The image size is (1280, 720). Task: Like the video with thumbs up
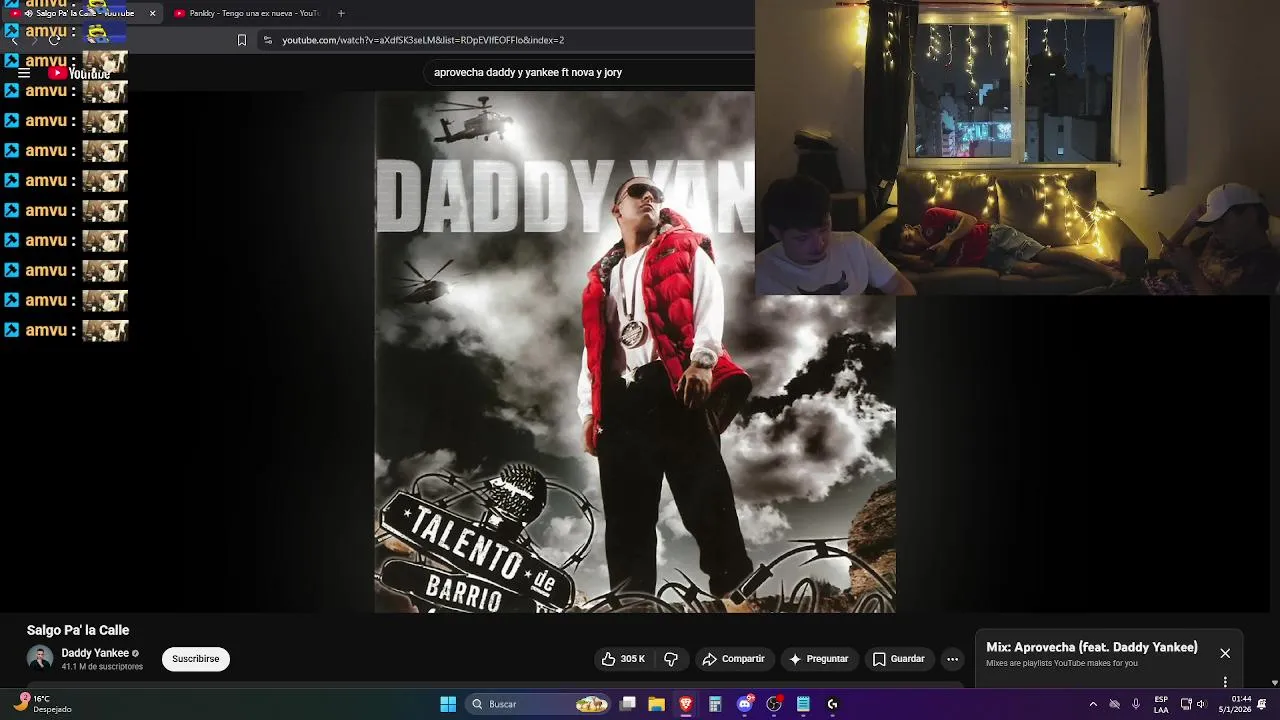(609, 659)
